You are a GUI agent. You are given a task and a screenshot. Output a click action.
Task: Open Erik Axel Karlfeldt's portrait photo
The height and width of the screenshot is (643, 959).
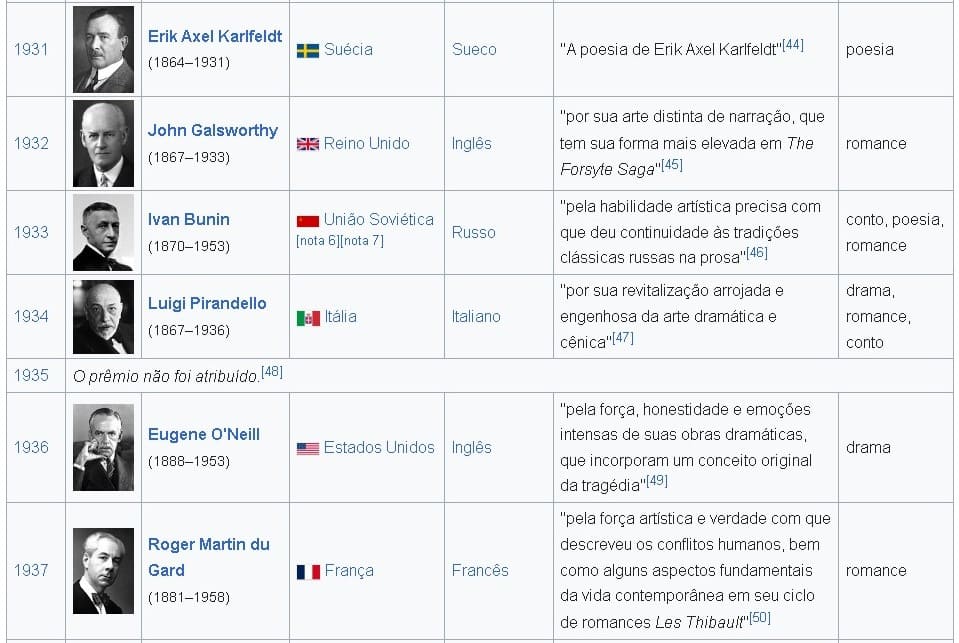click(x=103, y=49)
